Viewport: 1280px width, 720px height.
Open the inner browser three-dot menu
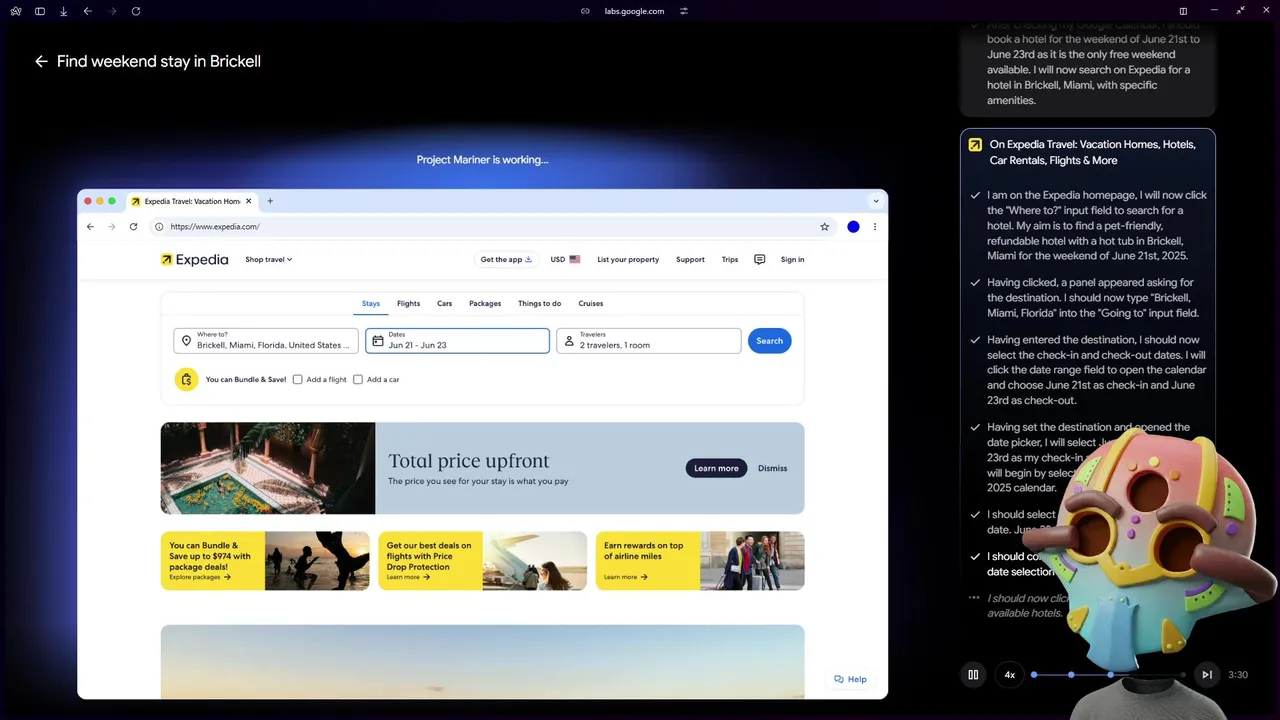coord(875,227)
